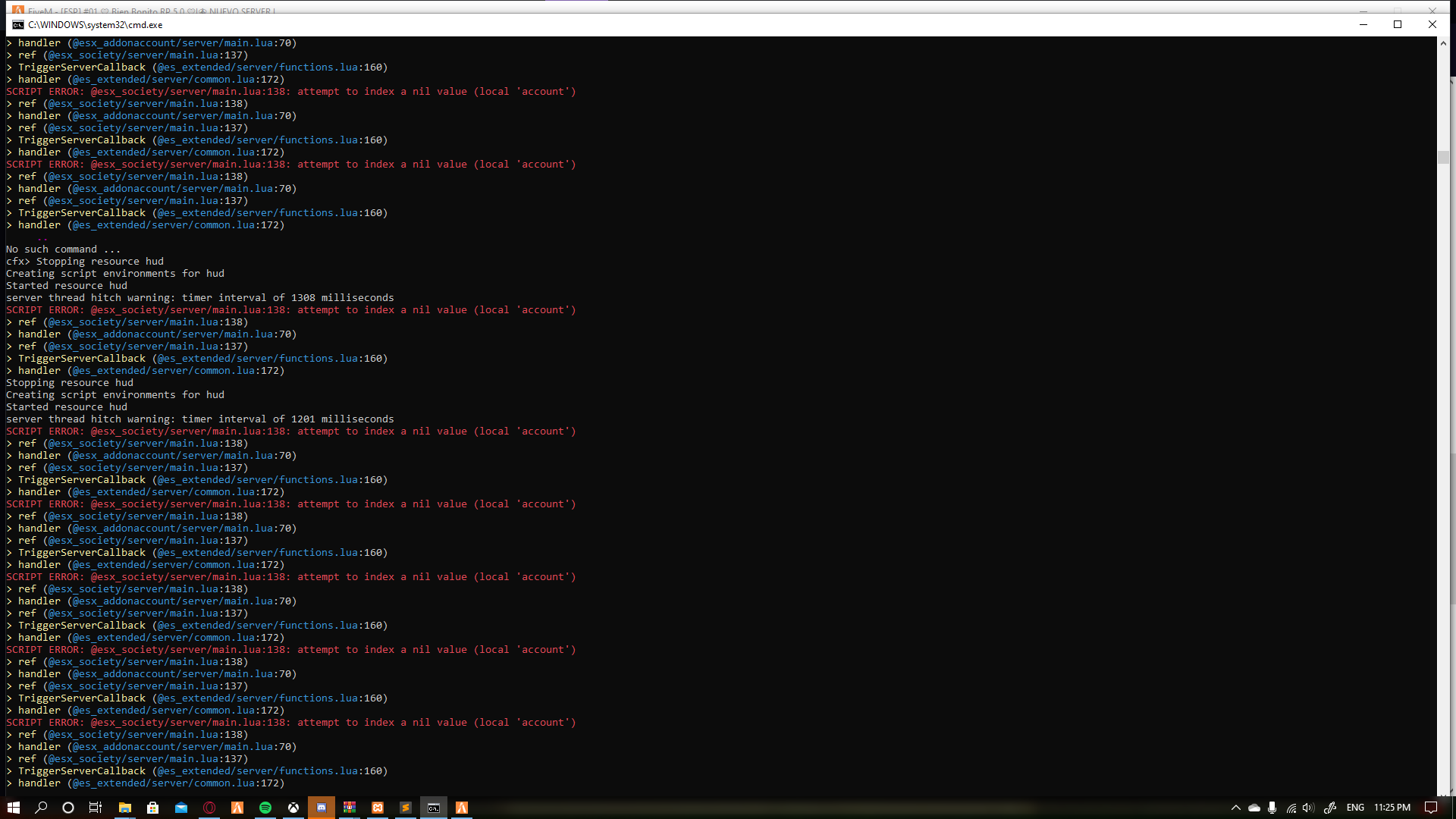This screenshot has height=819, width=1456.
Task: Open Spotify from the taskbar
Action: (x=265, y=808)
